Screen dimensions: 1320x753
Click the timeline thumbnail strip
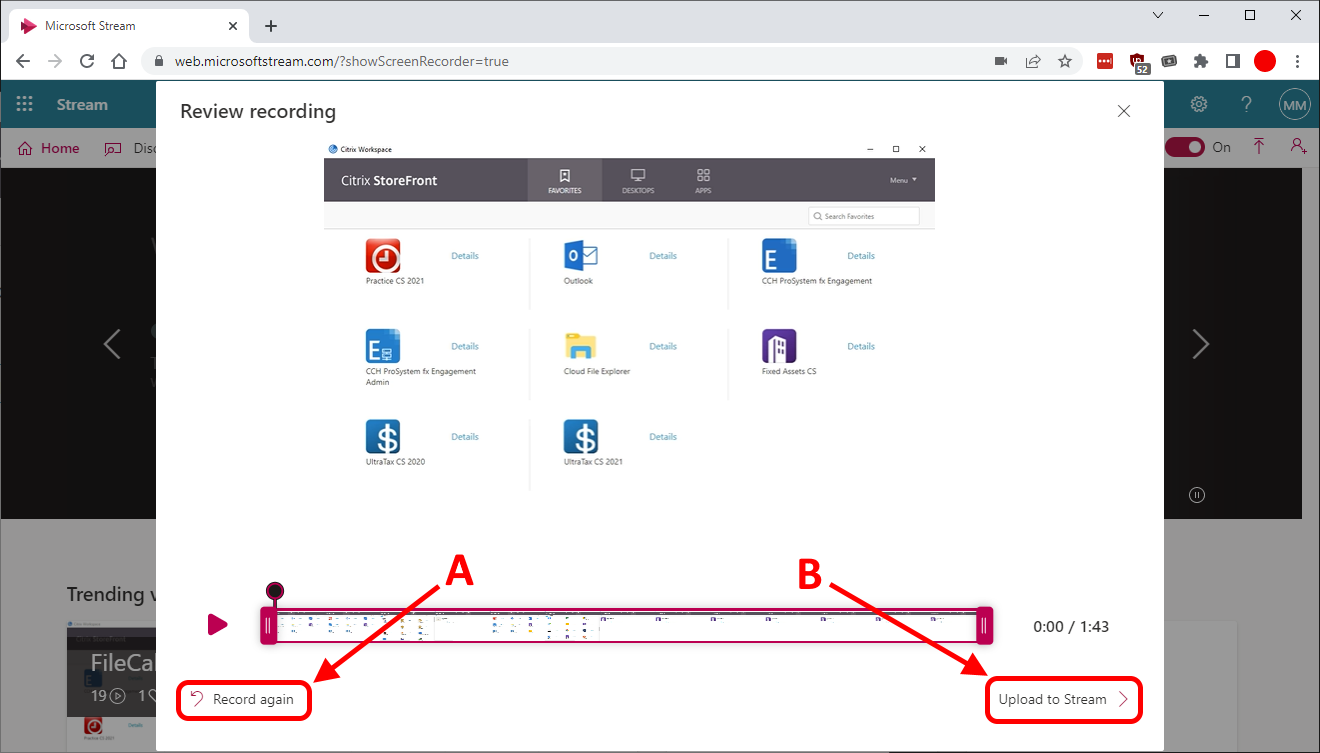[626, 626]
